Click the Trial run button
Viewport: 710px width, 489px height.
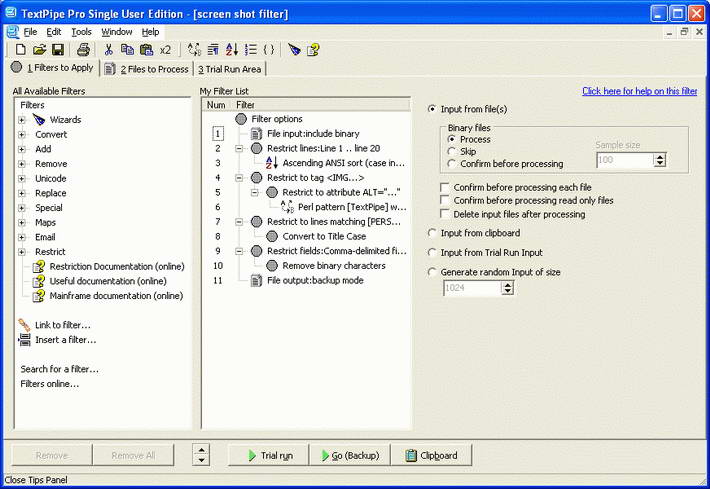269,455
